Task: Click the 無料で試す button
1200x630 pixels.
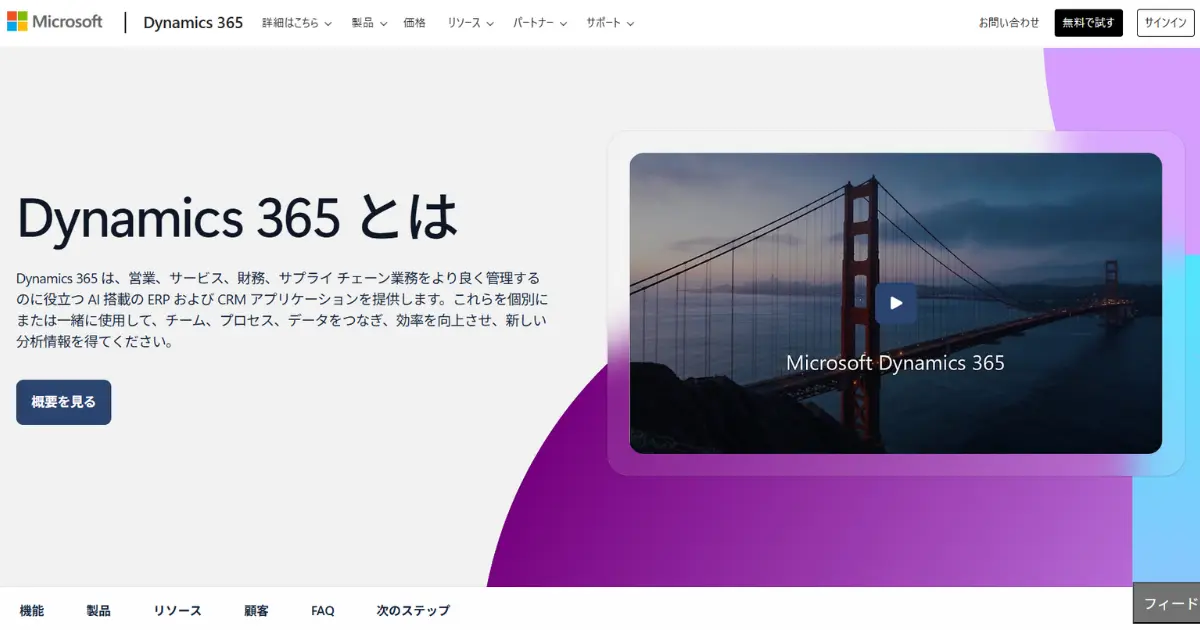Action: (x=1088, y=21)
